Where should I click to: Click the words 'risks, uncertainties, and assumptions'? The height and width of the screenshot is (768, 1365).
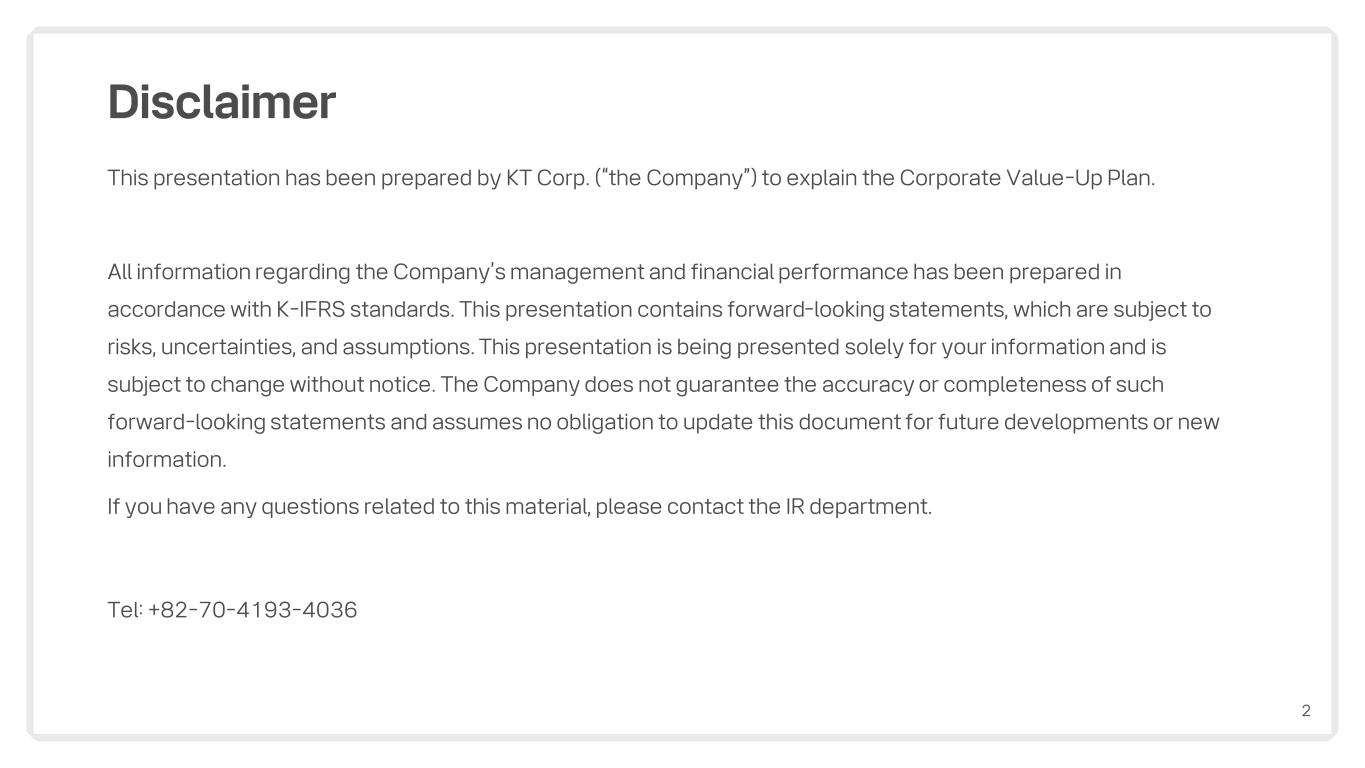pos(290,348)
